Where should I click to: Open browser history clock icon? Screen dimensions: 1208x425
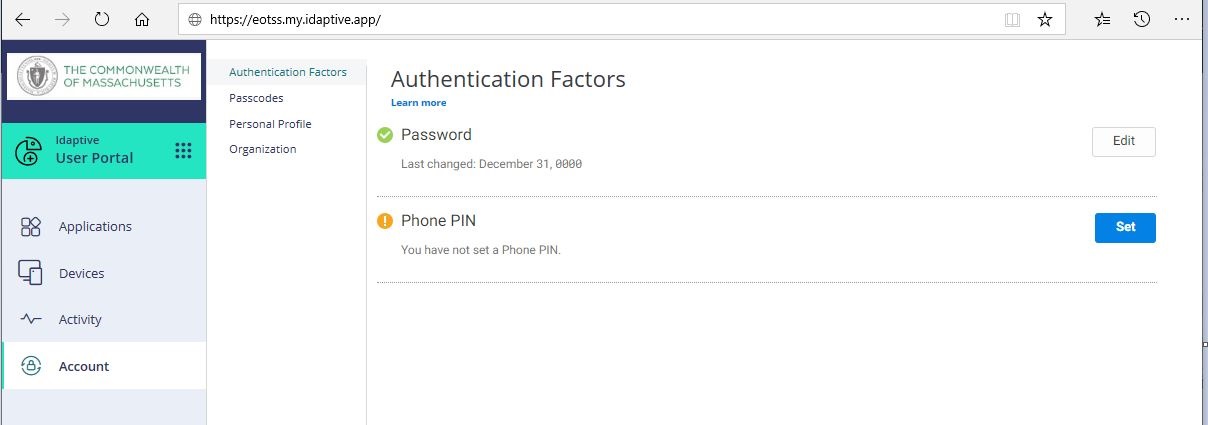pos(1141,19)
